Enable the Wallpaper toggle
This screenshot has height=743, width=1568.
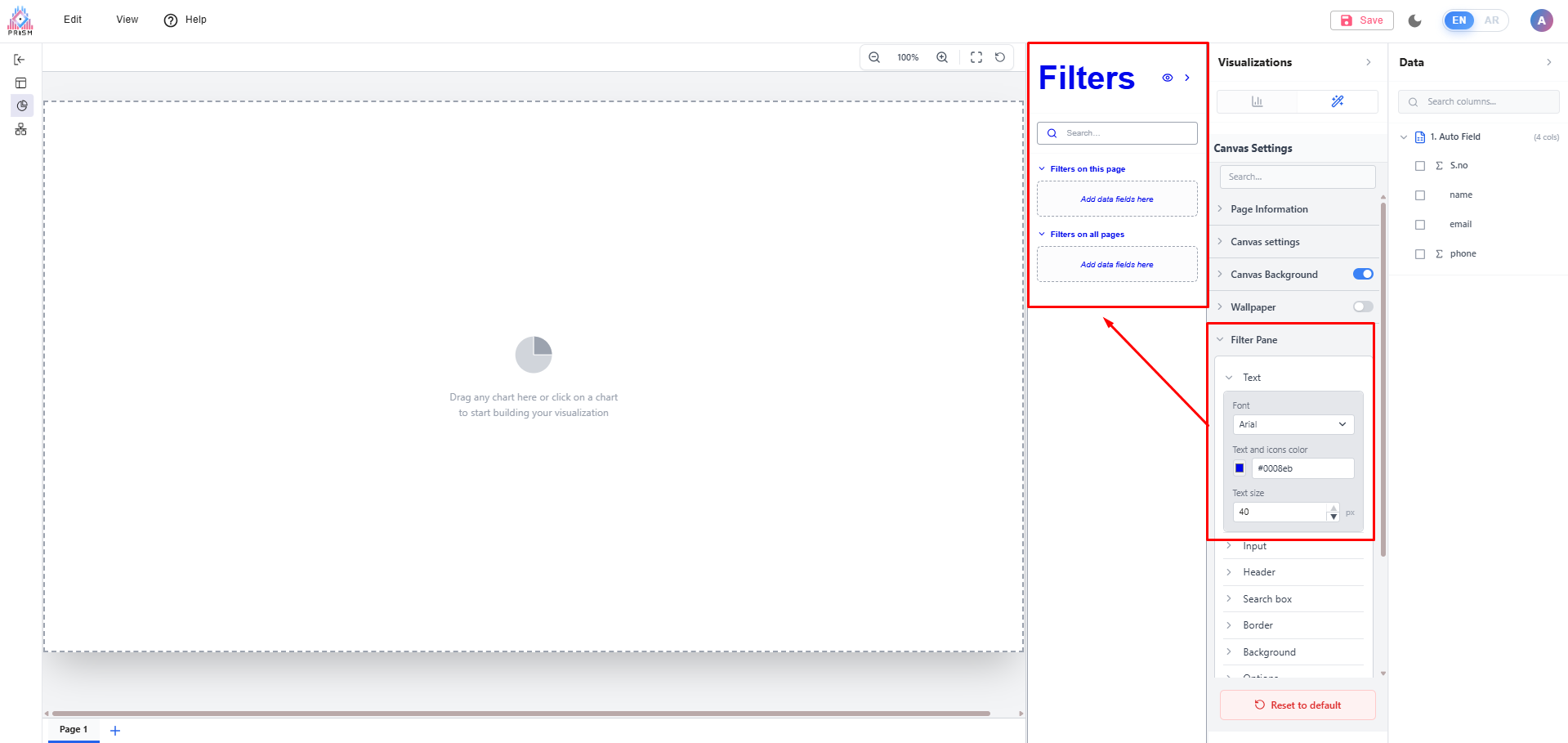(1363, 307)
